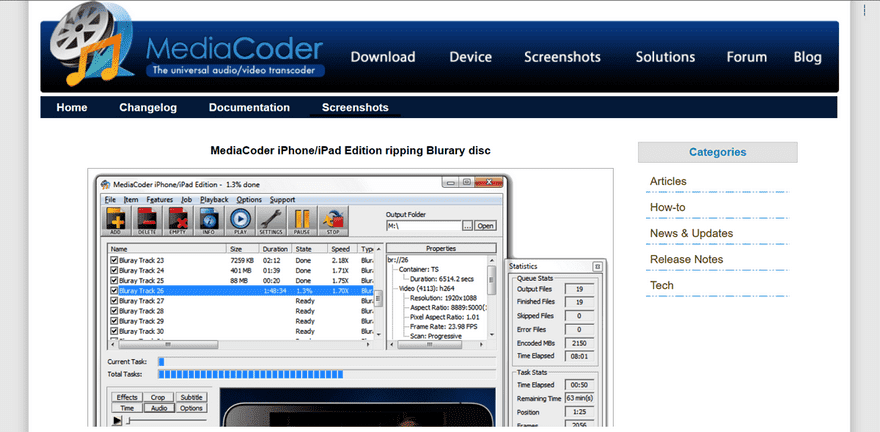This screenshot has width=880, height=432.
Task: Uncheck Bluray Track 29
Action: coord(114,321)
